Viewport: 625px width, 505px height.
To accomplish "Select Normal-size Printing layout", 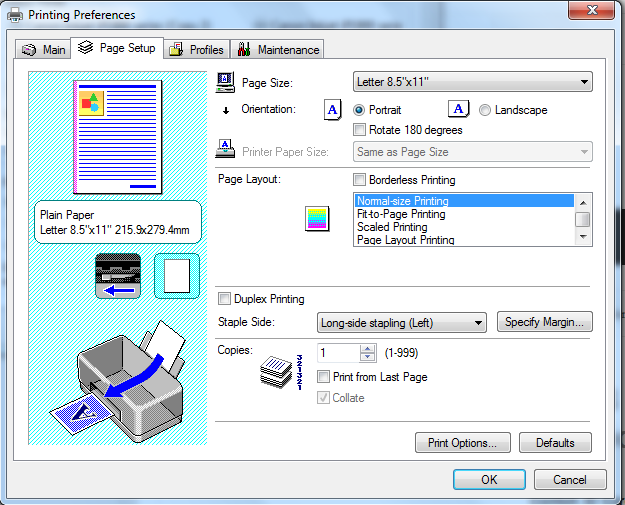I will coord(464,200).
